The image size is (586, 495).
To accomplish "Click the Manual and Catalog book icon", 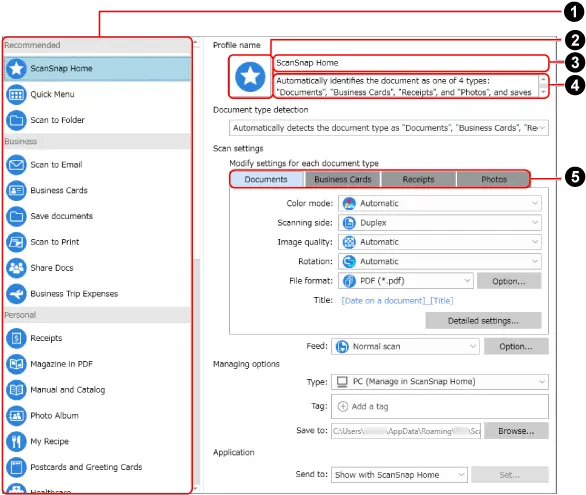I will tap(16, 390).
